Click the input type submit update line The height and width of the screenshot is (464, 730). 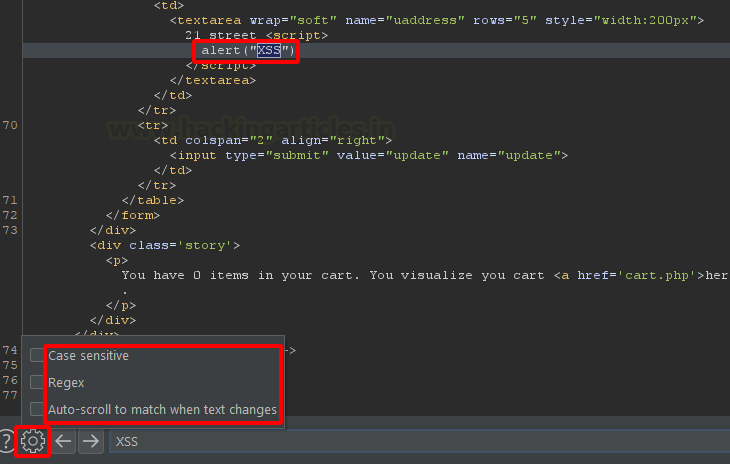pyautogui.click(x=369, y=155)
